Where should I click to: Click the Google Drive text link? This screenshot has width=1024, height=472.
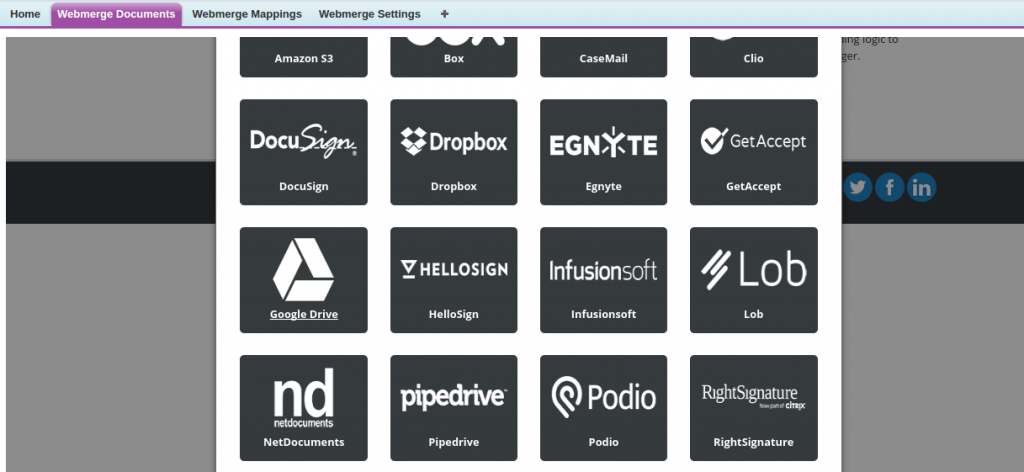(x=303, y=314)
